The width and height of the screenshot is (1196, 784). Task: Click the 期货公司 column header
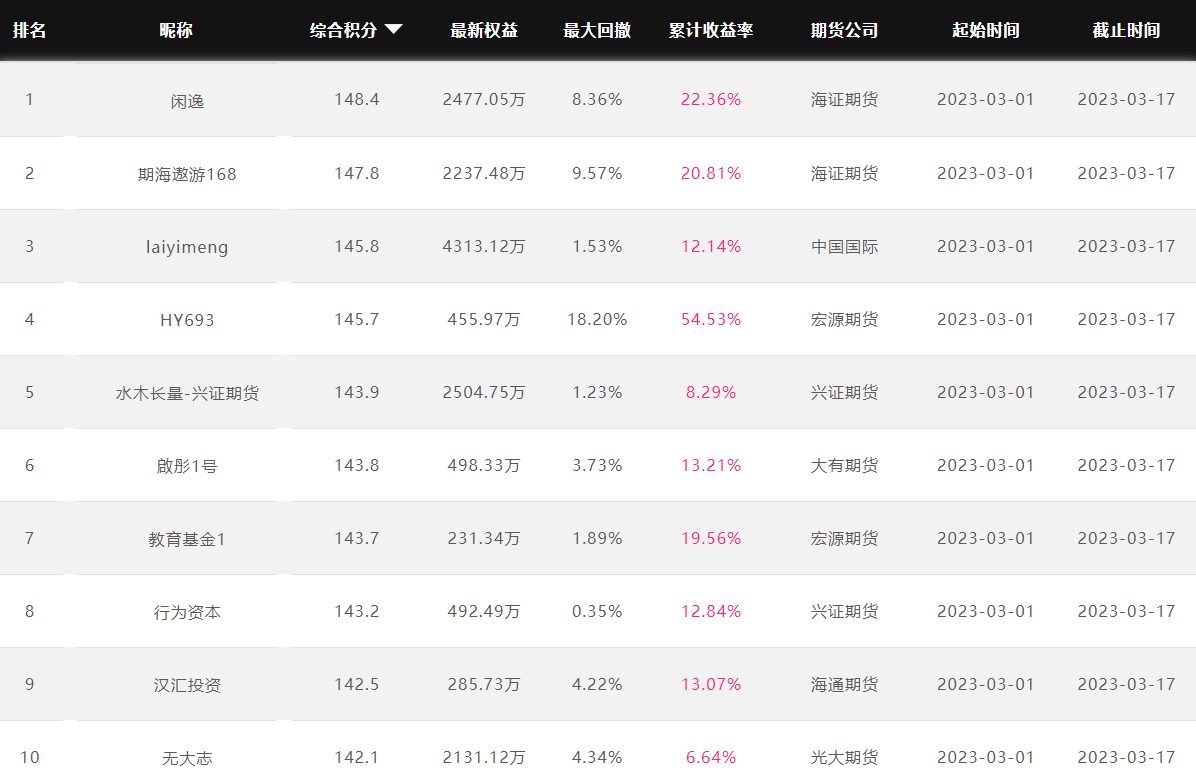pos(844,31)
